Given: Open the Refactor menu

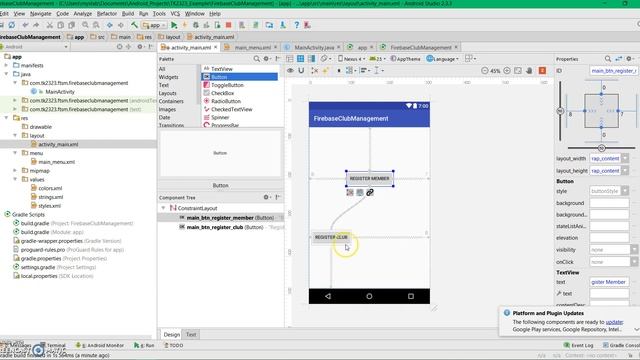Looking at the screenshot, I should (x=107, y=13).
